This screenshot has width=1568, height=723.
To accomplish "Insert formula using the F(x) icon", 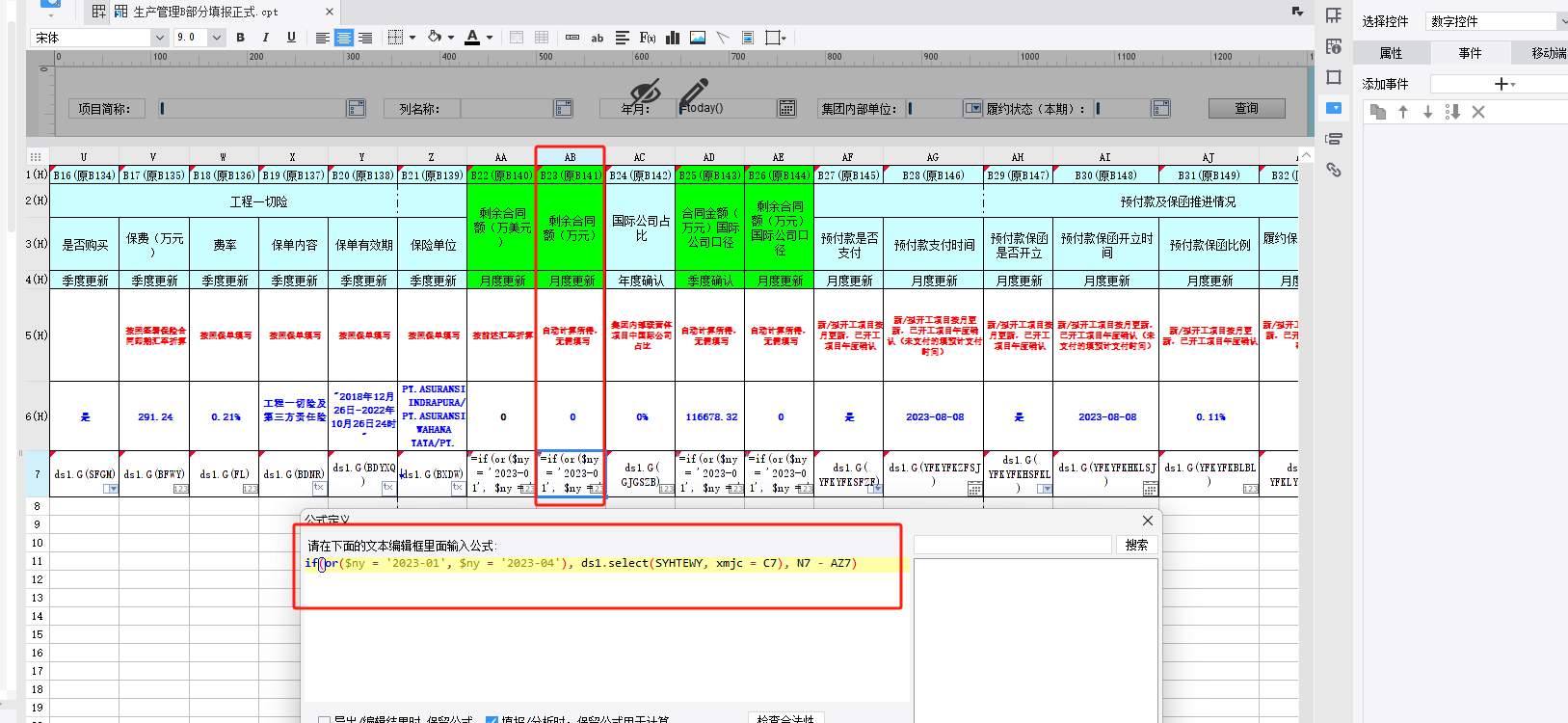I will tap(648, 38).
